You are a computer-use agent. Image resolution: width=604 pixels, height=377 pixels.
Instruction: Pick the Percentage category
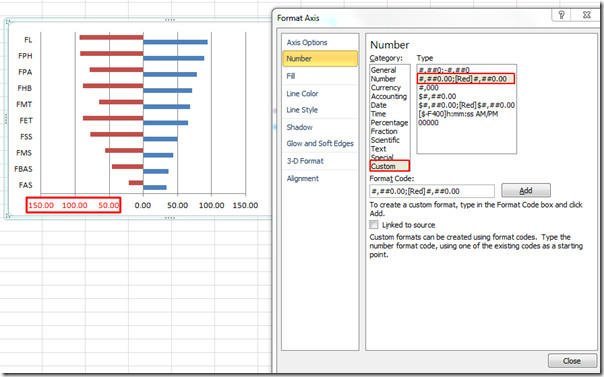(389, 123)
